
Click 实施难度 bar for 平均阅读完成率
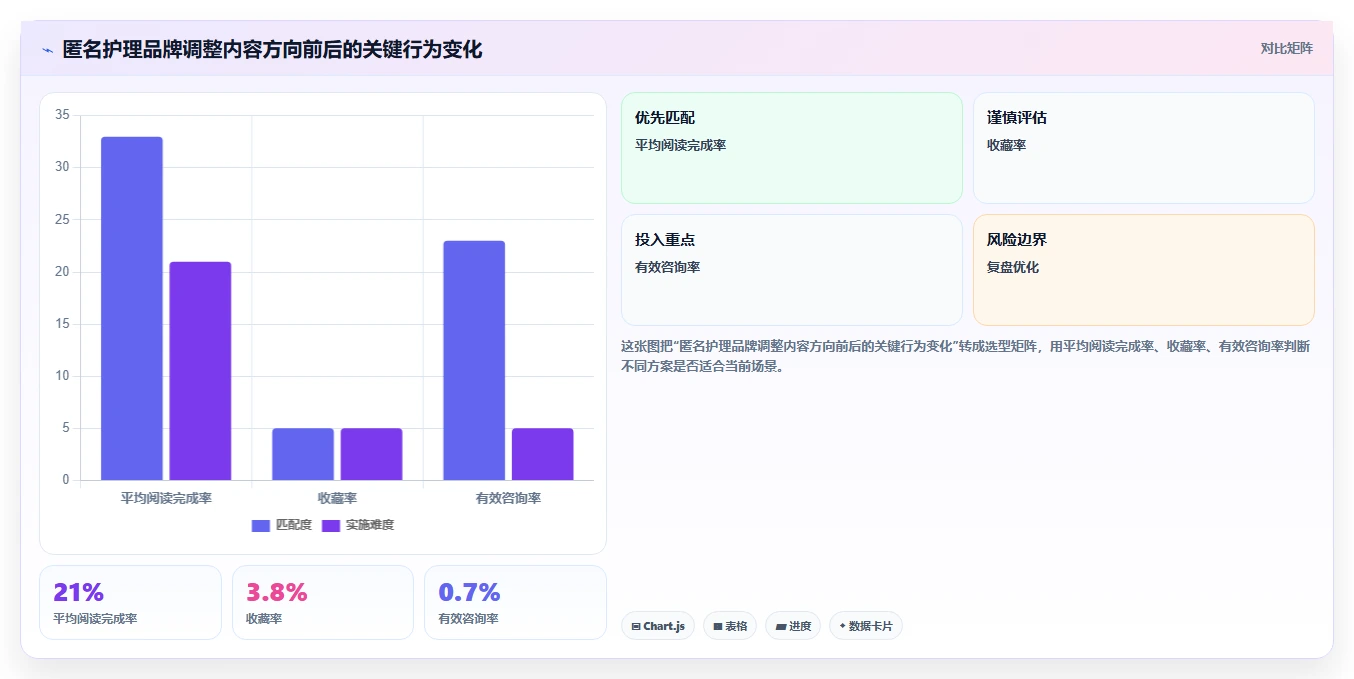click(x=200, y=371)
